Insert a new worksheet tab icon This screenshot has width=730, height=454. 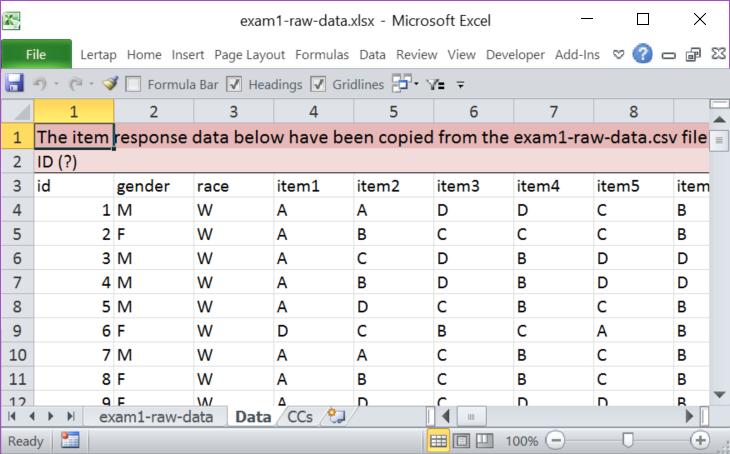(336, 415)
